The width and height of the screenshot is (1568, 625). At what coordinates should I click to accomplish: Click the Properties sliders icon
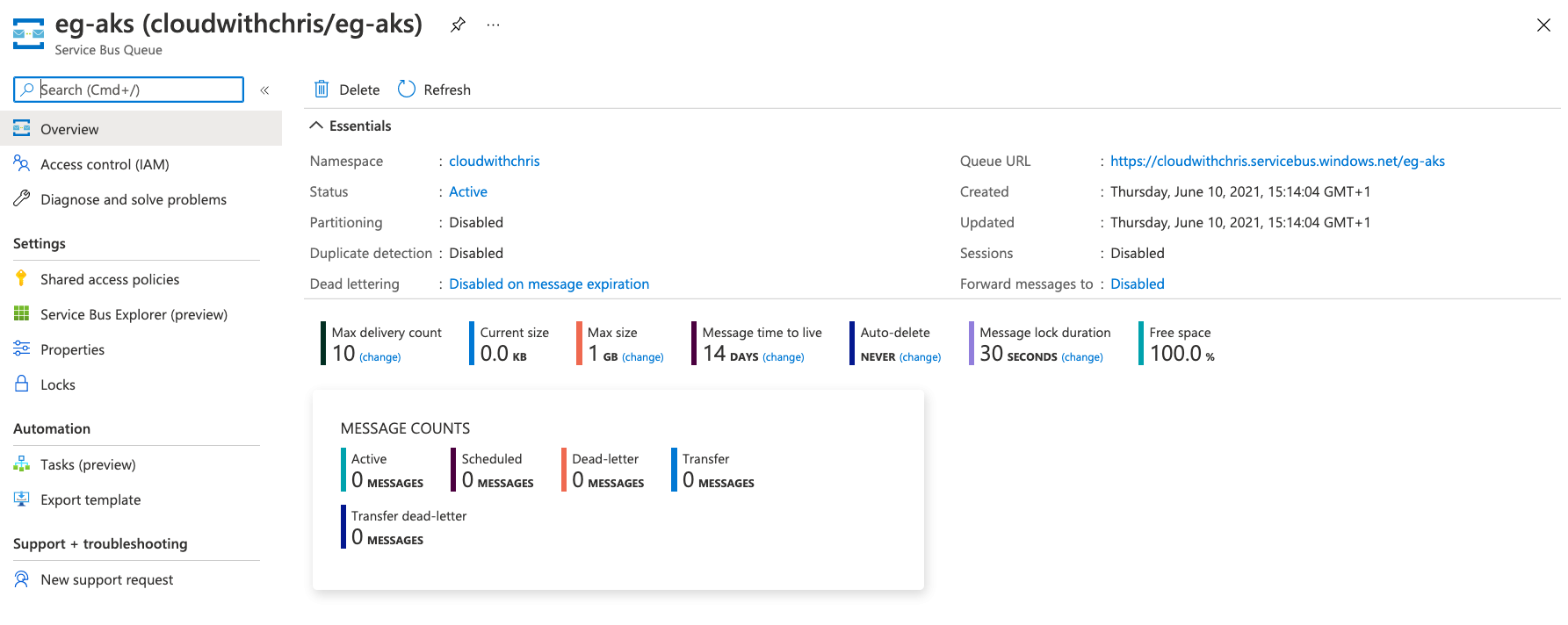point(22,348)
